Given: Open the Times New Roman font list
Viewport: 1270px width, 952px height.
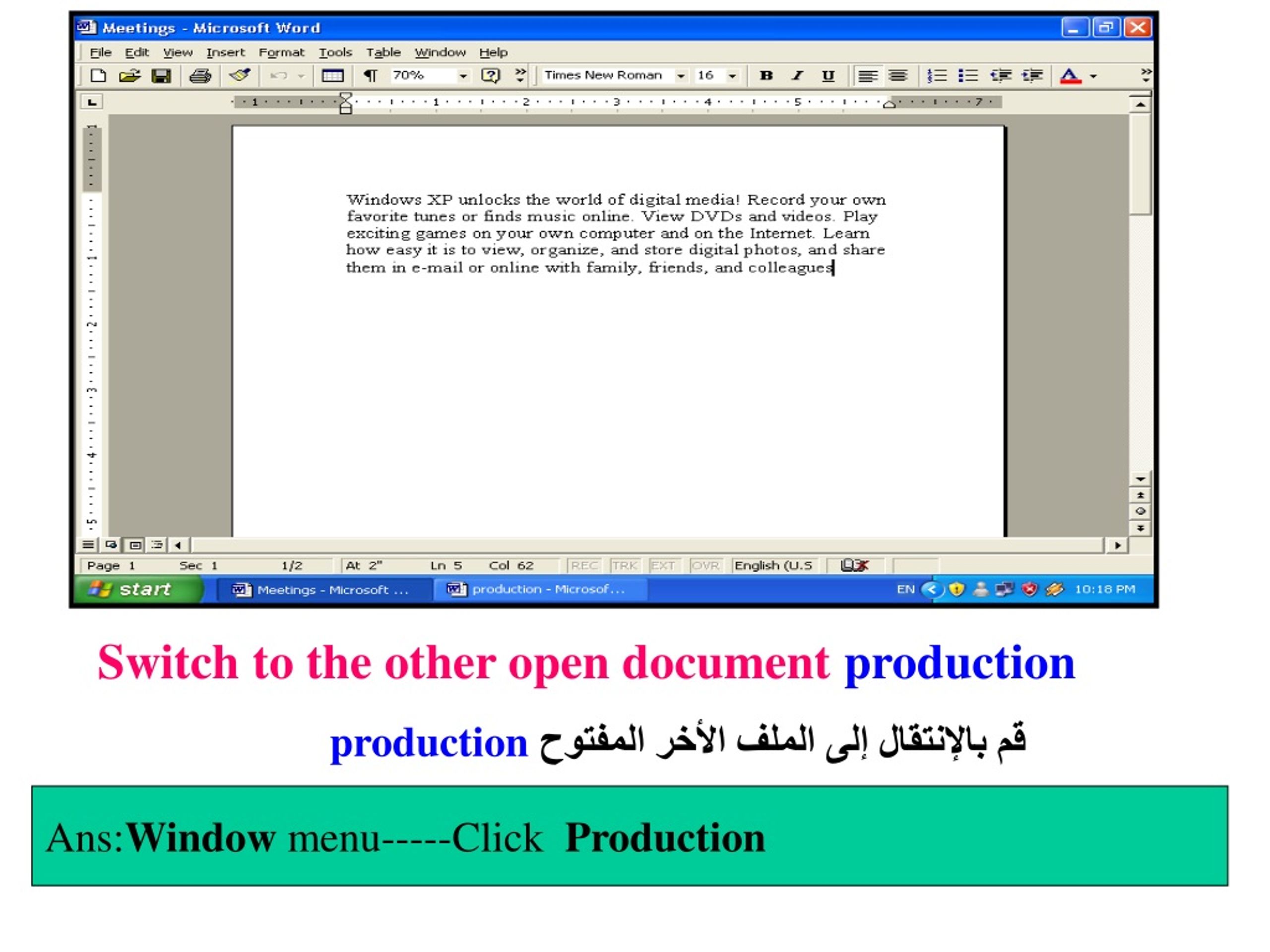Looking at the screenshot, I should 681,76.
